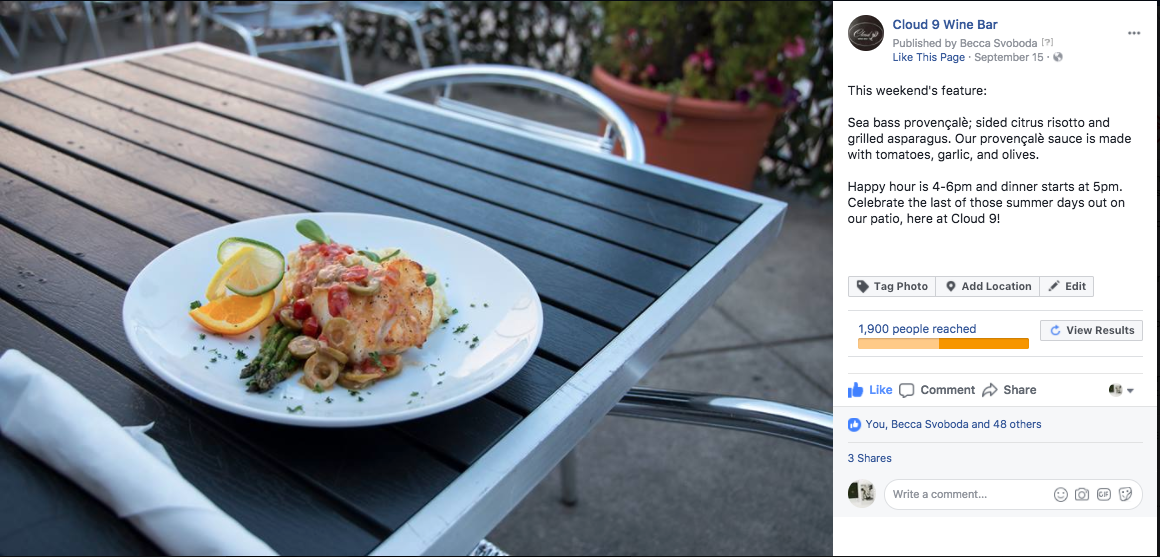This screenshot has width=1160, height=557.
Task: Click the emoji icon in comment box
Action: coord(1060,495)
